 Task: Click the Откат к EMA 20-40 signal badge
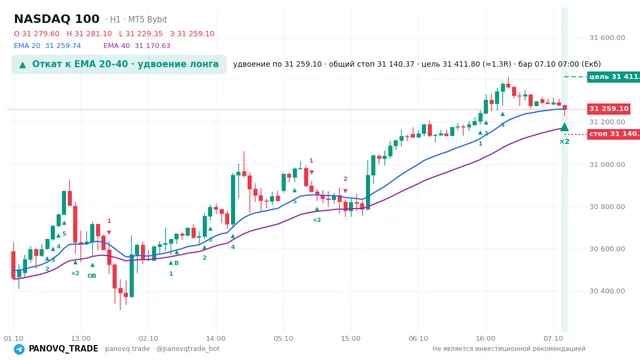[119, 64]
